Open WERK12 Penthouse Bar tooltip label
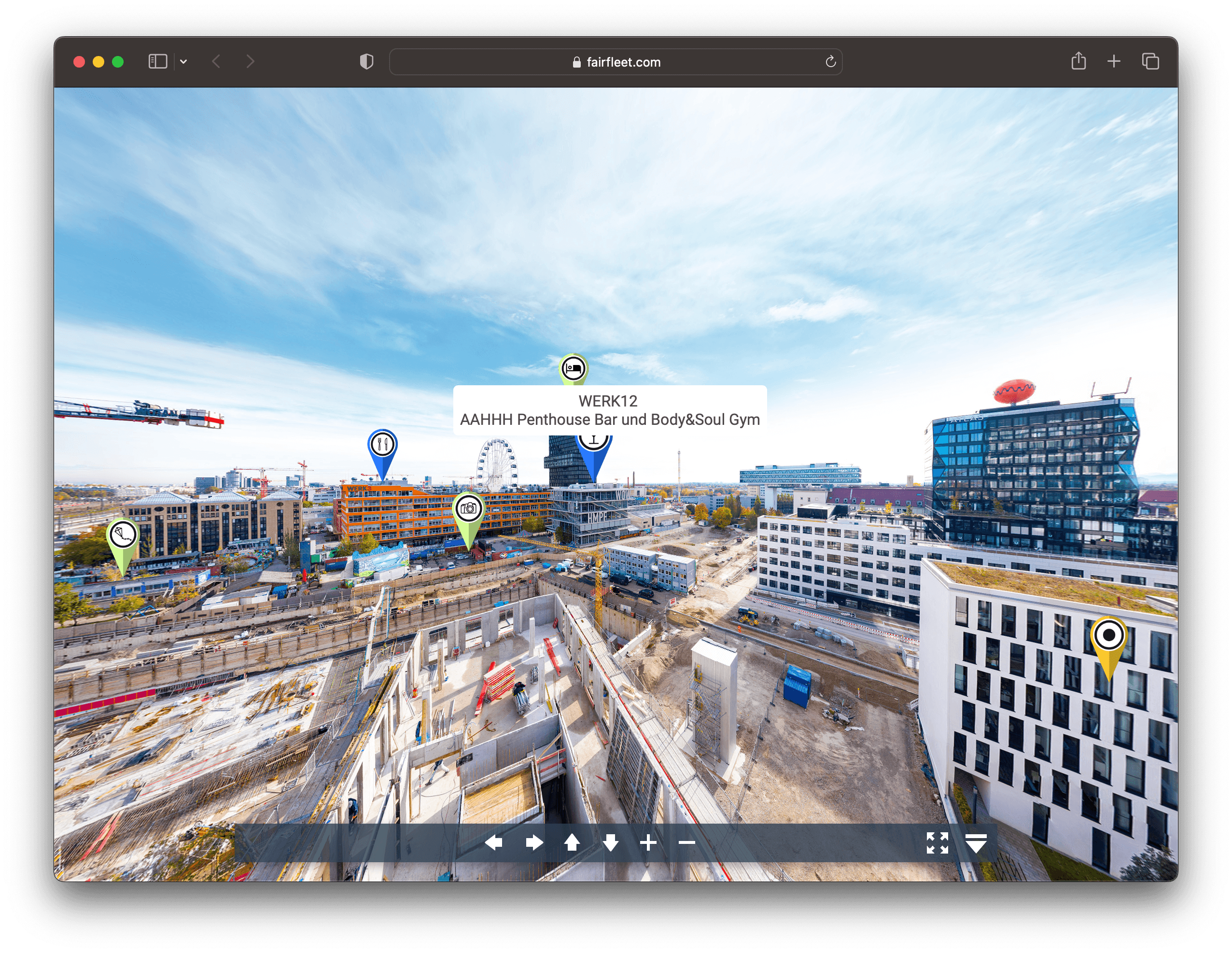 point(609,410)
